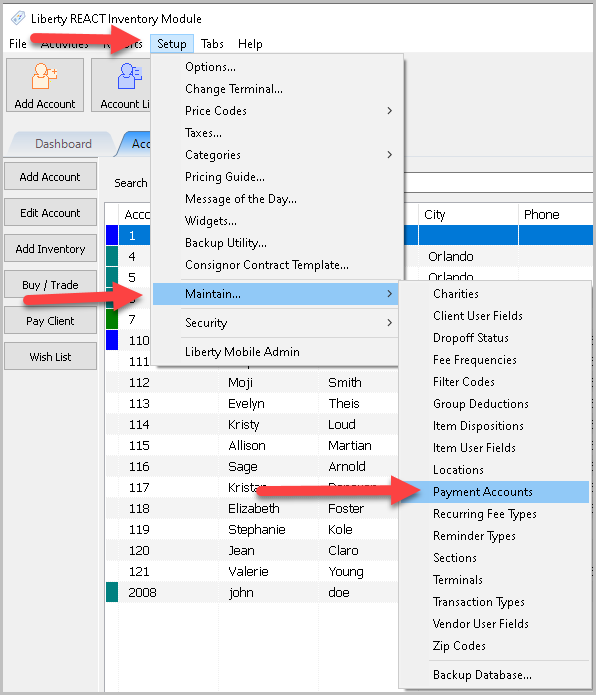The height and width of the screenshot is (695, 596).
Task: Click the Phone column header
Action: pos(556,215)
